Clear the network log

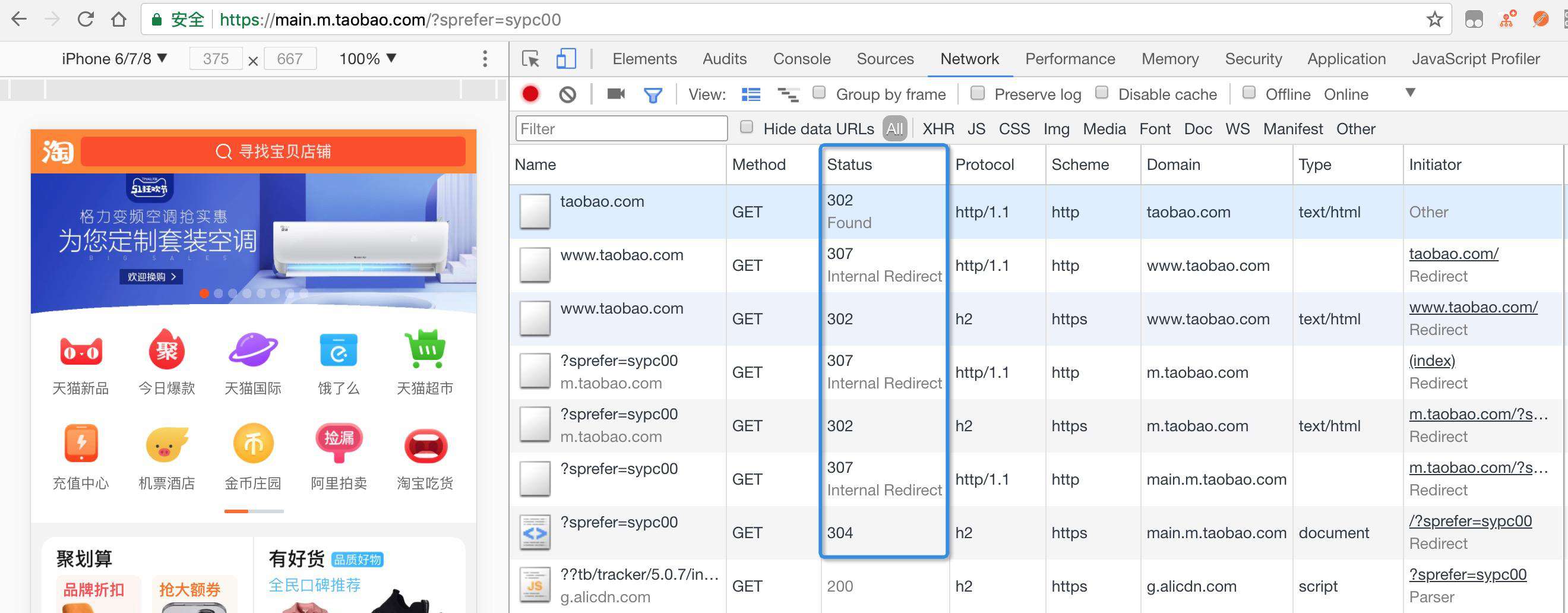[x=567, y=94]
